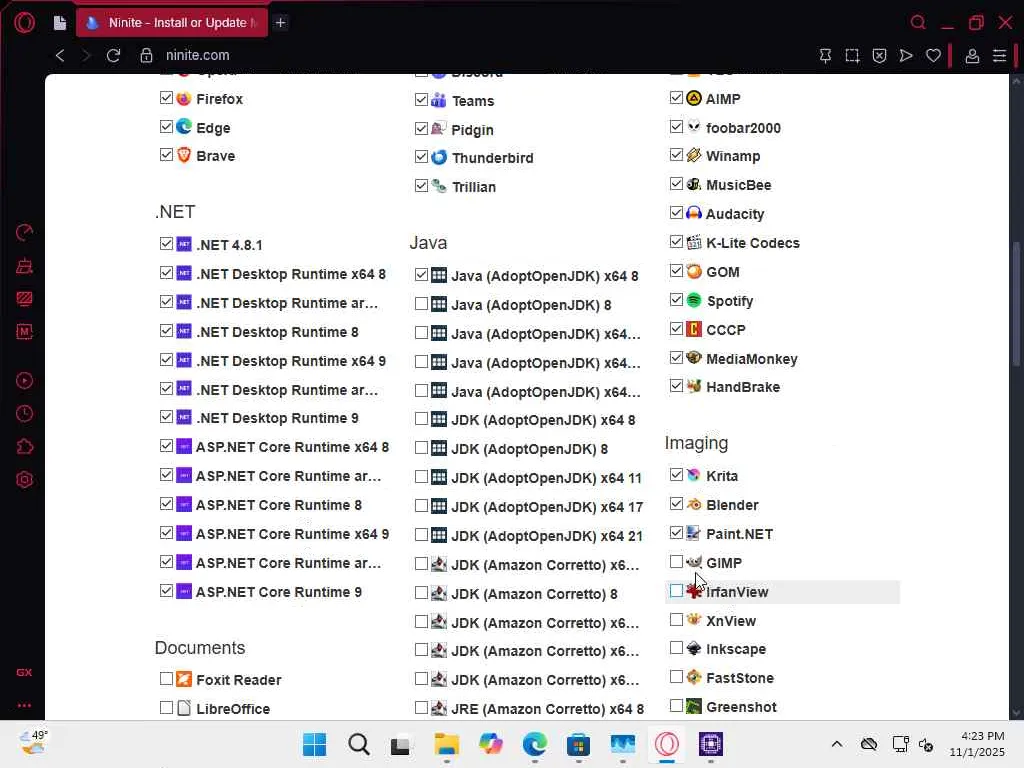The image size is (1024, 768).
Task: Open the sidebar history clock icon
Action: click(x=24, y=414)
